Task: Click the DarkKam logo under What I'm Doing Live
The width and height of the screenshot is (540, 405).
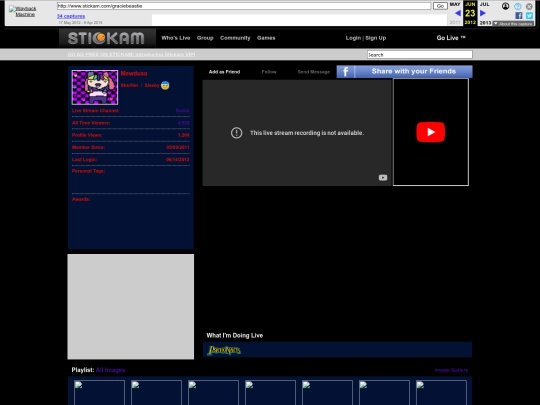Action: (x=224, y=350)
